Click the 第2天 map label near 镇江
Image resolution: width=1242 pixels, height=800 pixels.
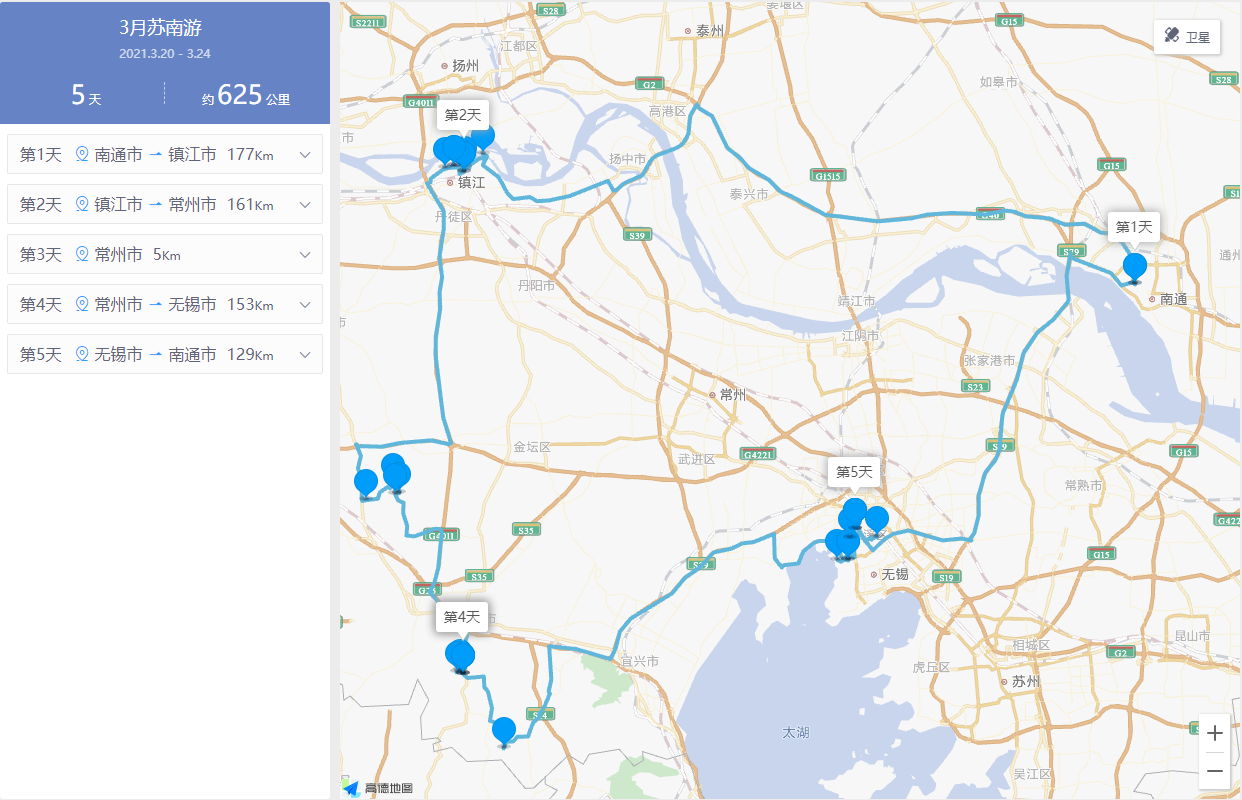[x=462, y=115]
